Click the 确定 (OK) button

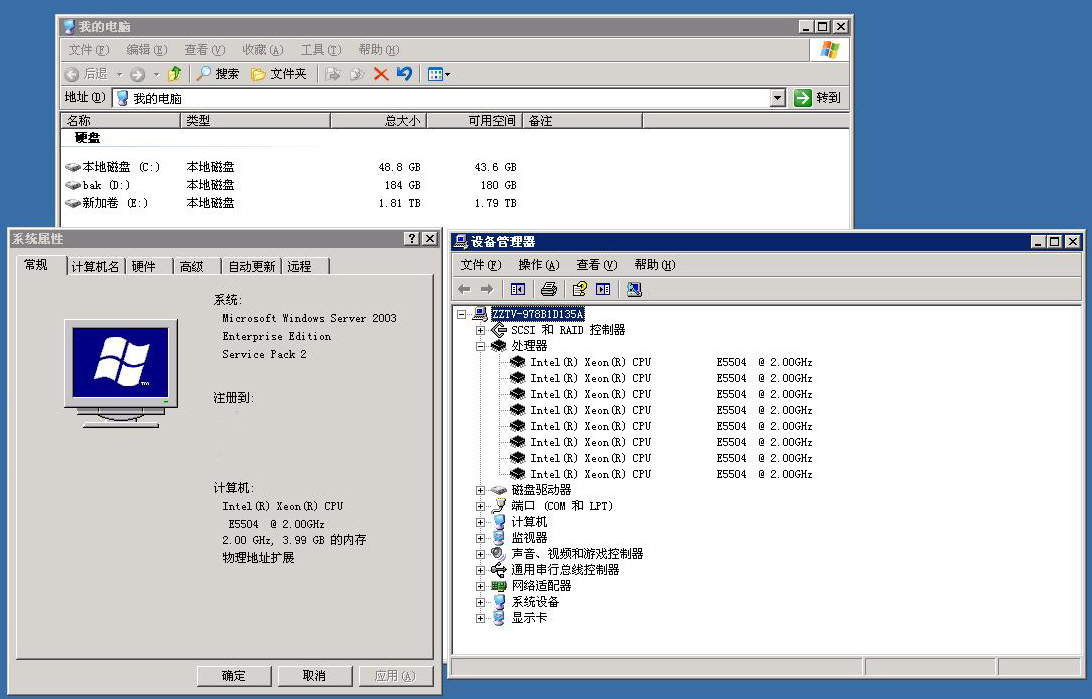[x=234, y=676]
